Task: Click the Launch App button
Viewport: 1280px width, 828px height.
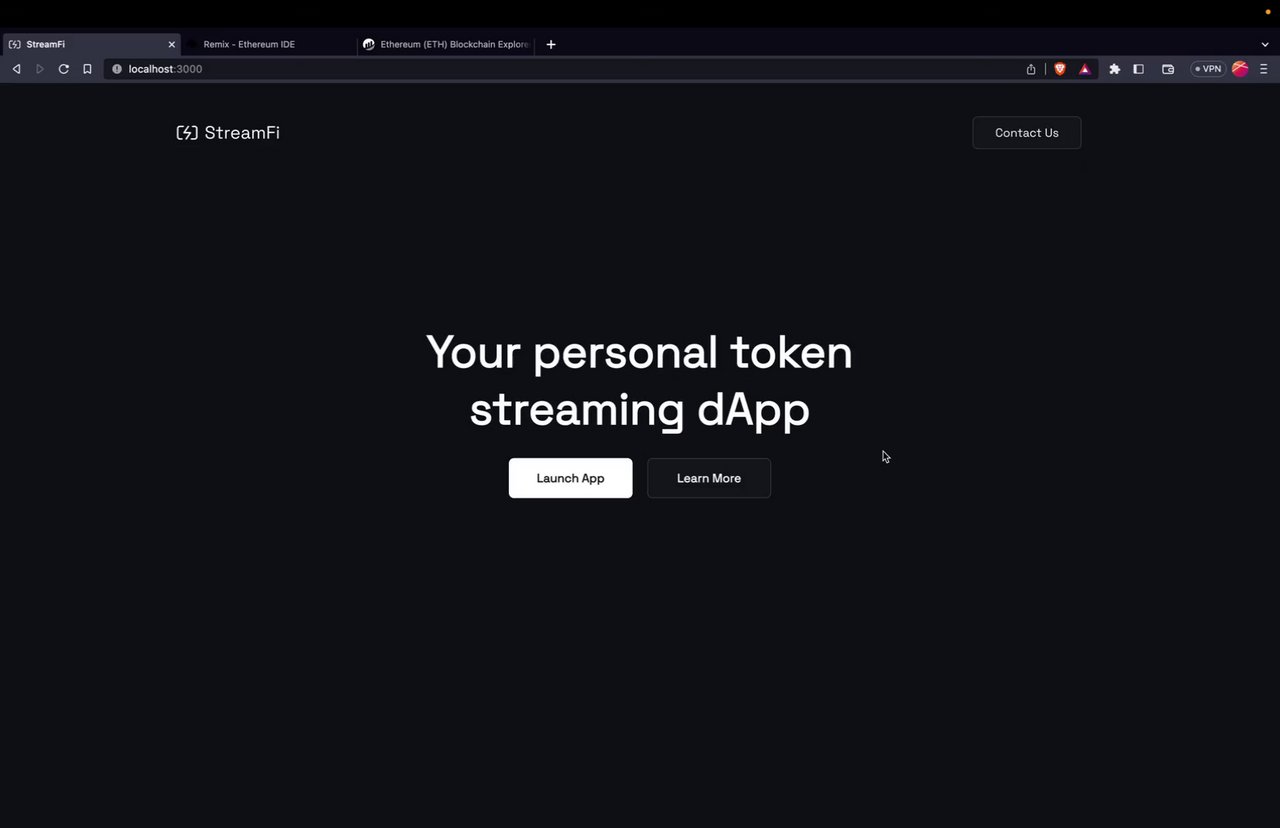Action: point(570,478)
